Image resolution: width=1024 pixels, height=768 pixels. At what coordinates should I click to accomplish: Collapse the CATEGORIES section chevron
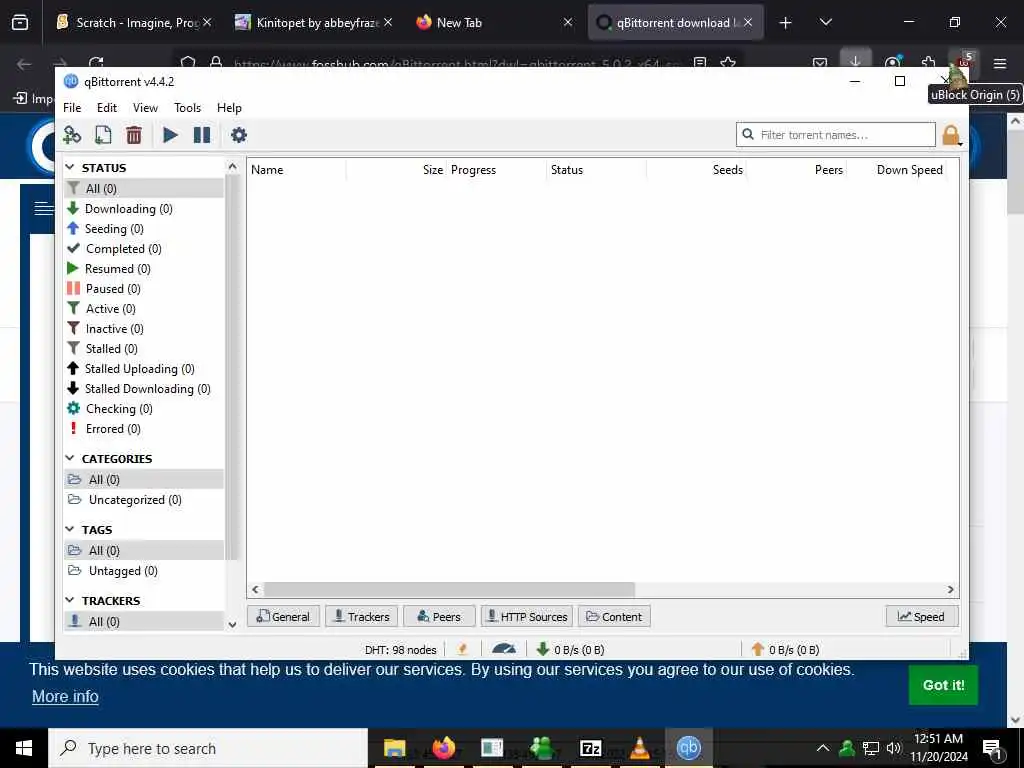(70, 458)
